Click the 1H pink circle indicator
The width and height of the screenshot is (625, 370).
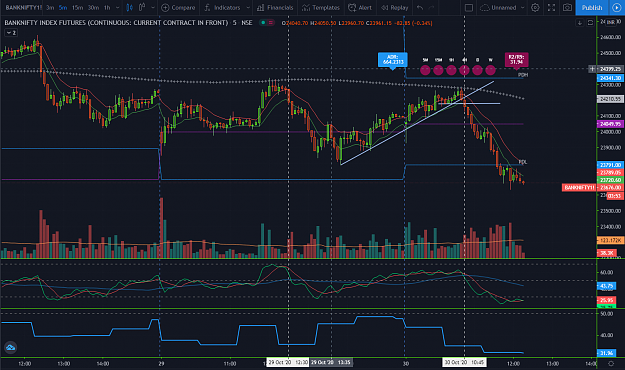[451, 70]
